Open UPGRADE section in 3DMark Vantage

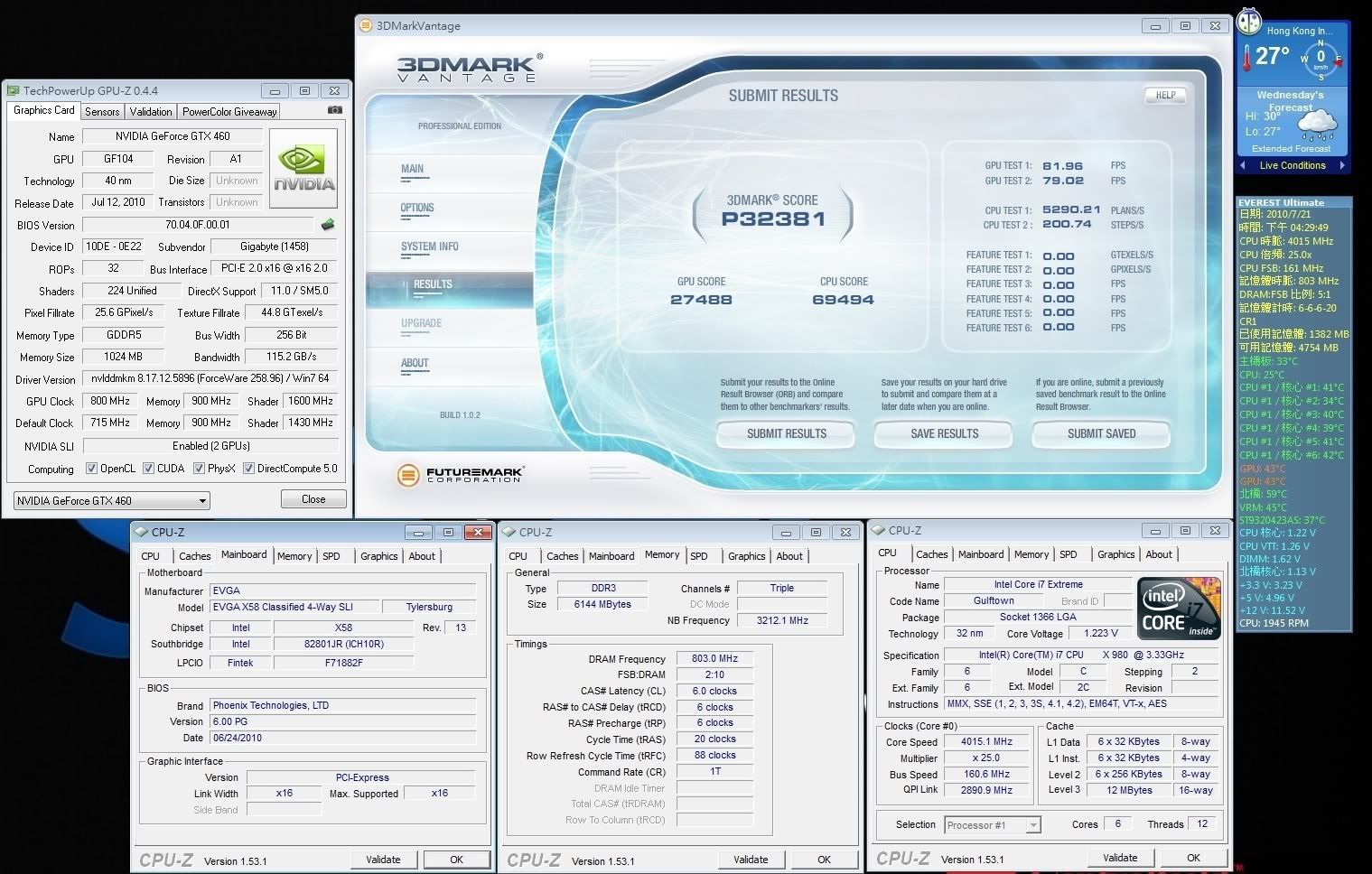[x=422, y=323]
